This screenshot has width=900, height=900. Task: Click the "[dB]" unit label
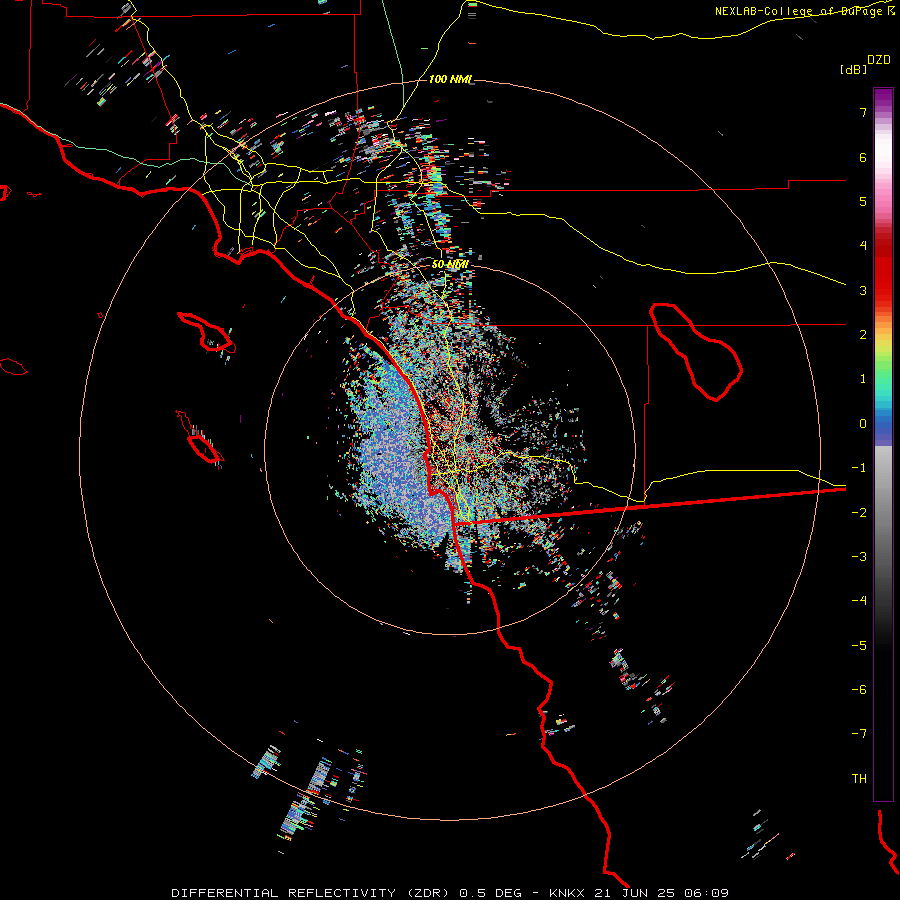[x=853, y=69]
